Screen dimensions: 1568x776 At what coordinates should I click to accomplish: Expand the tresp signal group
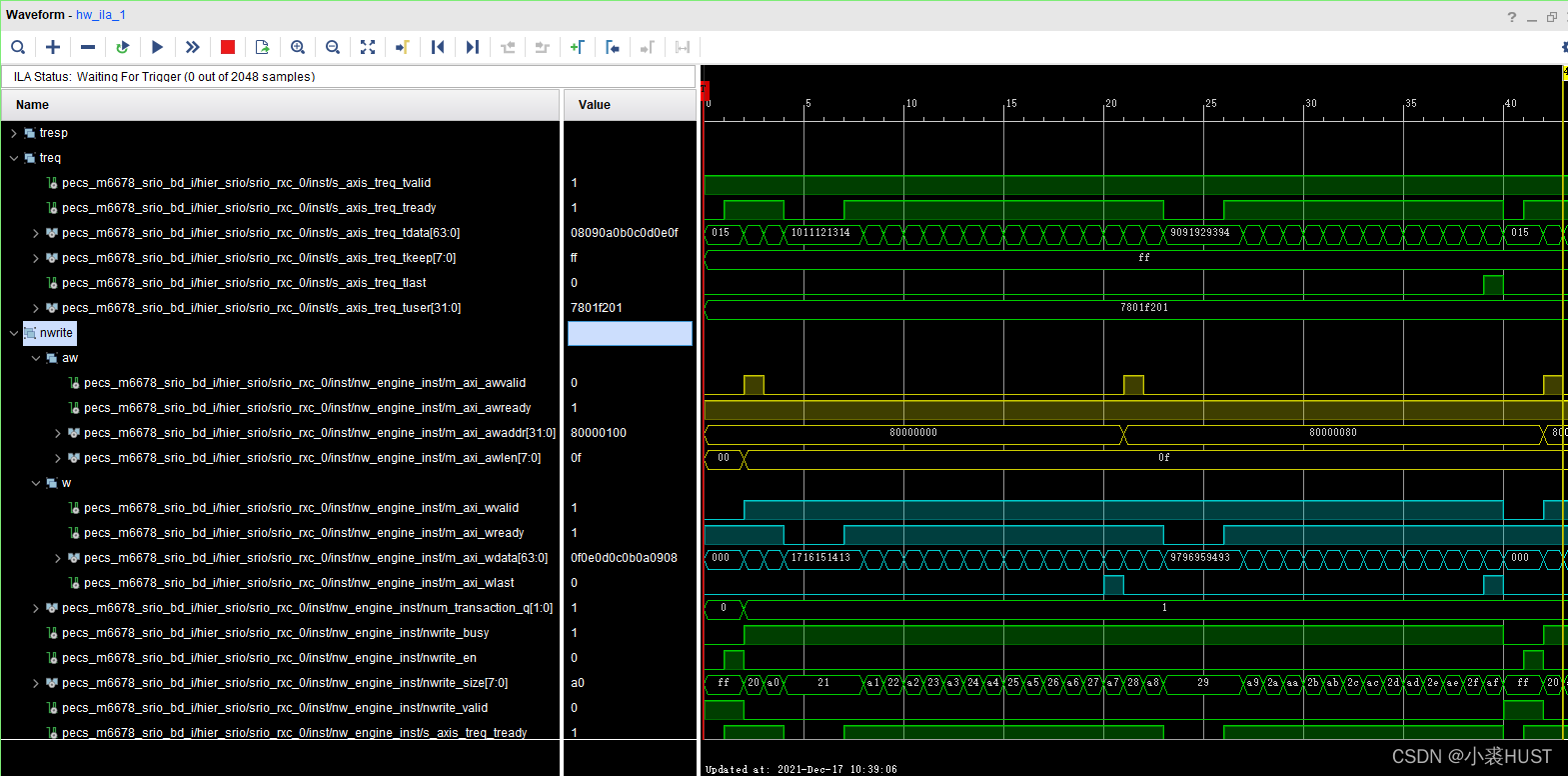point(14,133)
